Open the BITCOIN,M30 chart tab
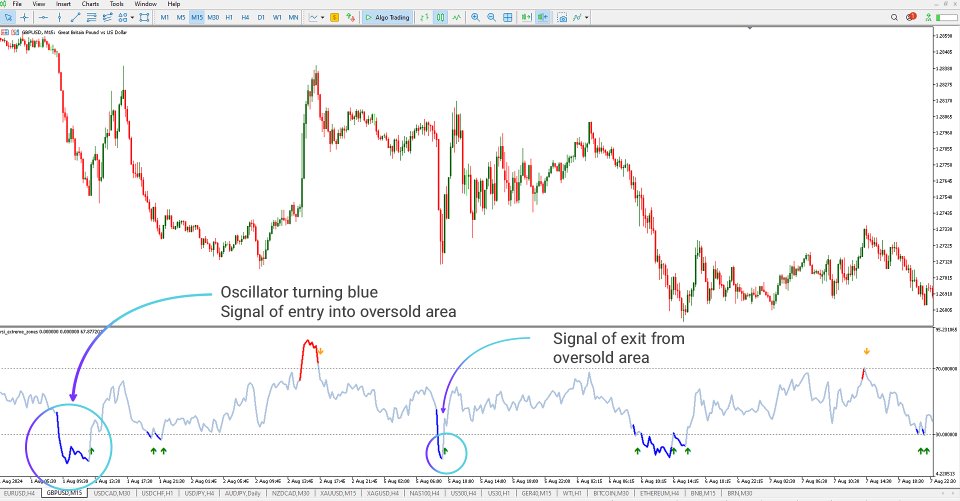Image resolution: width=960 pixels, height=501 pixels. [612, 493]
